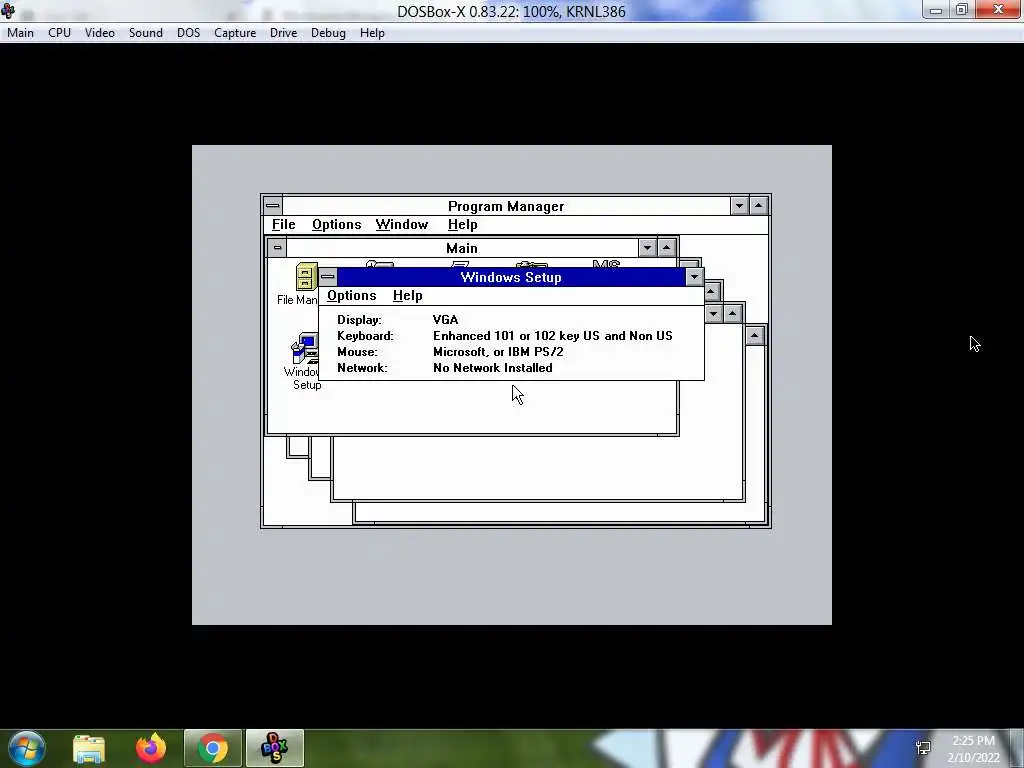Open the Drive menu
This screenshot has width=1024, height=768.
(x=283, y=33)
